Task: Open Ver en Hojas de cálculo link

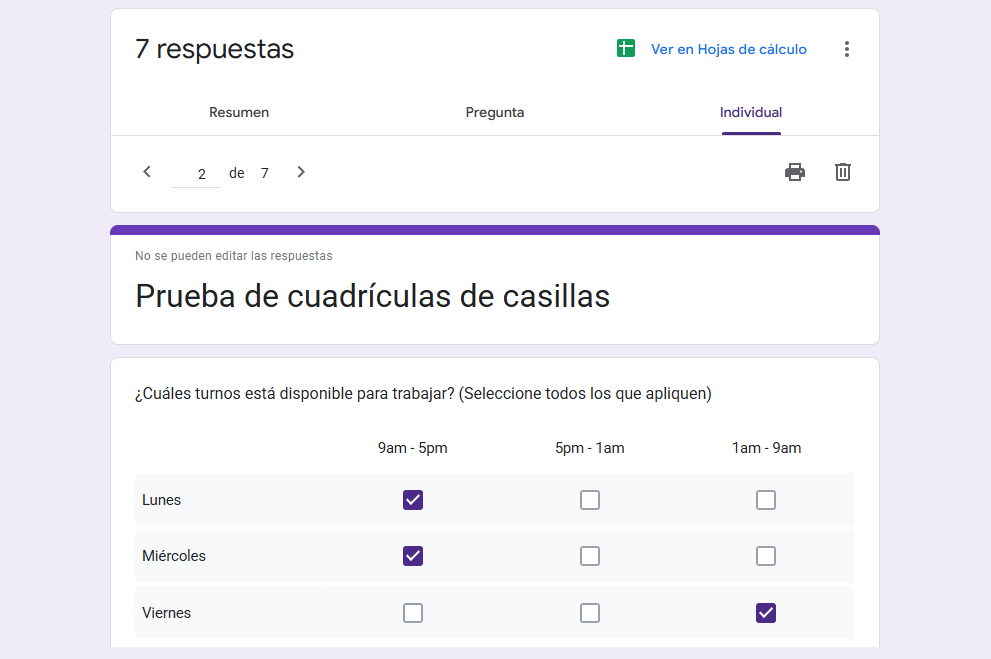Action: click(x=728, y=49)
